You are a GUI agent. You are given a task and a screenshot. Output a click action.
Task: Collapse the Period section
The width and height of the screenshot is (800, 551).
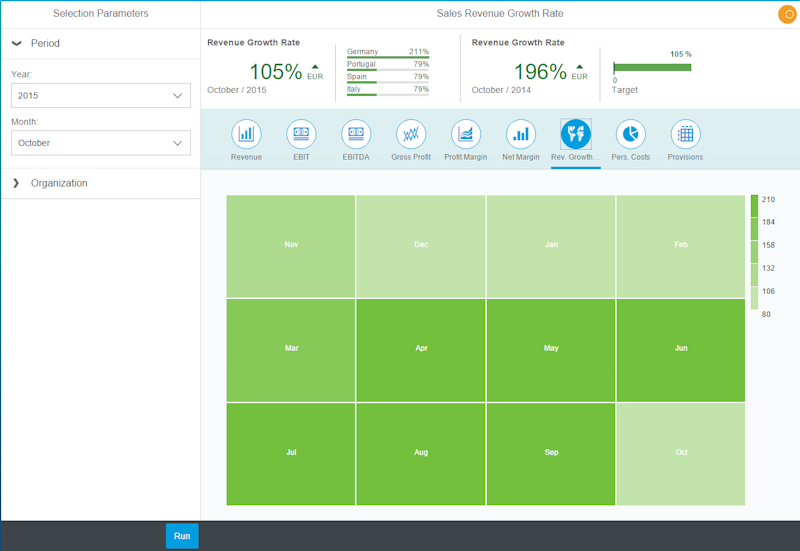pos(17,44)
